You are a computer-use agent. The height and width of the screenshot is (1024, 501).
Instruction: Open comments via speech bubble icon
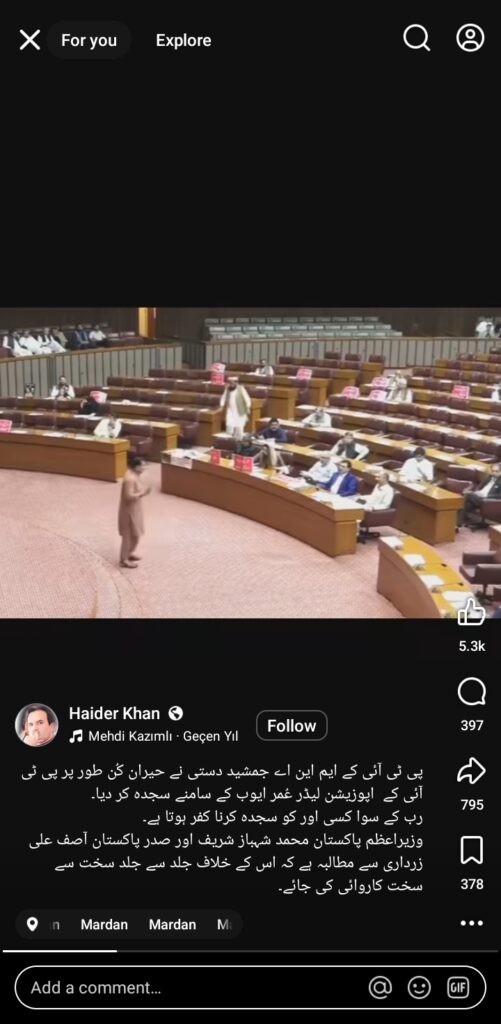click(472, 692)
